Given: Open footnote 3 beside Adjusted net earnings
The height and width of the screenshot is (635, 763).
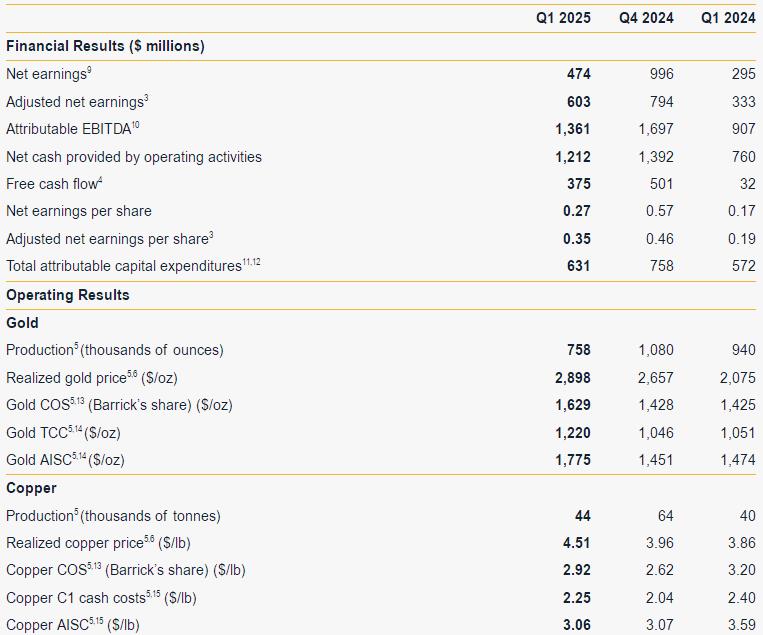Looking at the screenshot, I should pyautogui.click(x=146, y=97).
